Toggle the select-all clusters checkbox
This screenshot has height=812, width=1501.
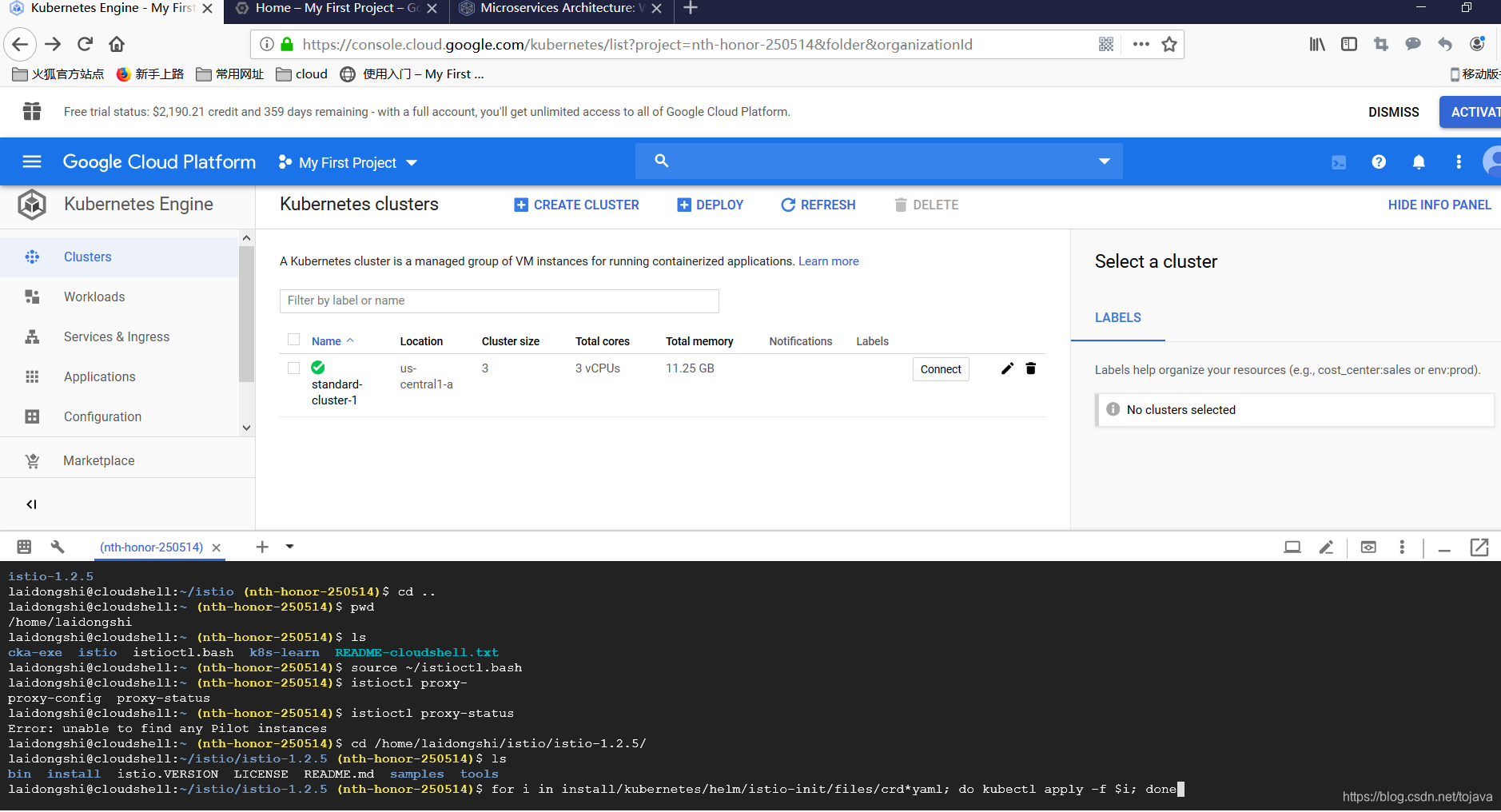[294, 340]
